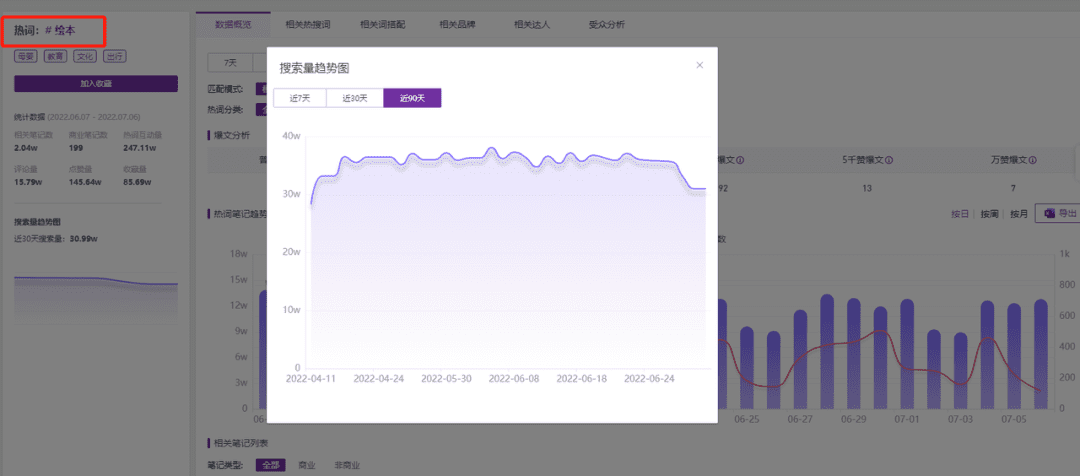
Task: Close the 搜索量趋势图 popup
Action: coord(699,65)
